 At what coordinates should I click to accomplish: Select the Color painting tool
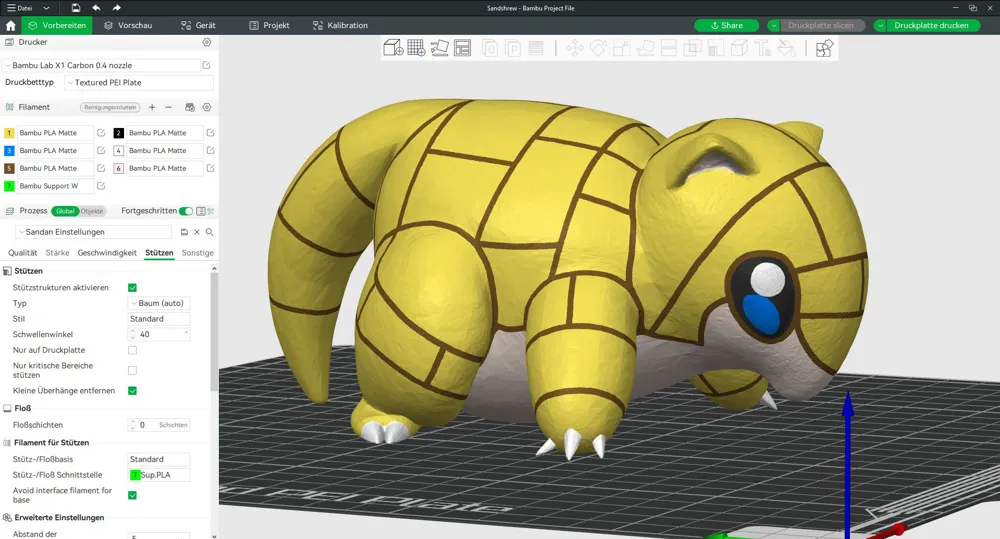coord(786,48)
